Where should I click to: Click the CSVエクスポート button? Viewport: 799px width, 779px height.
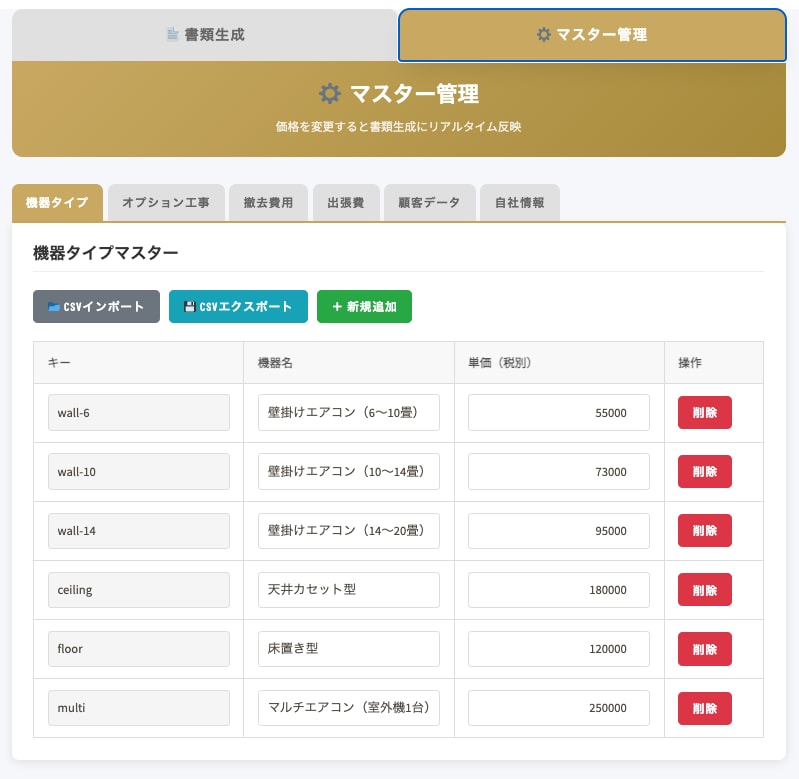point(238,307)
